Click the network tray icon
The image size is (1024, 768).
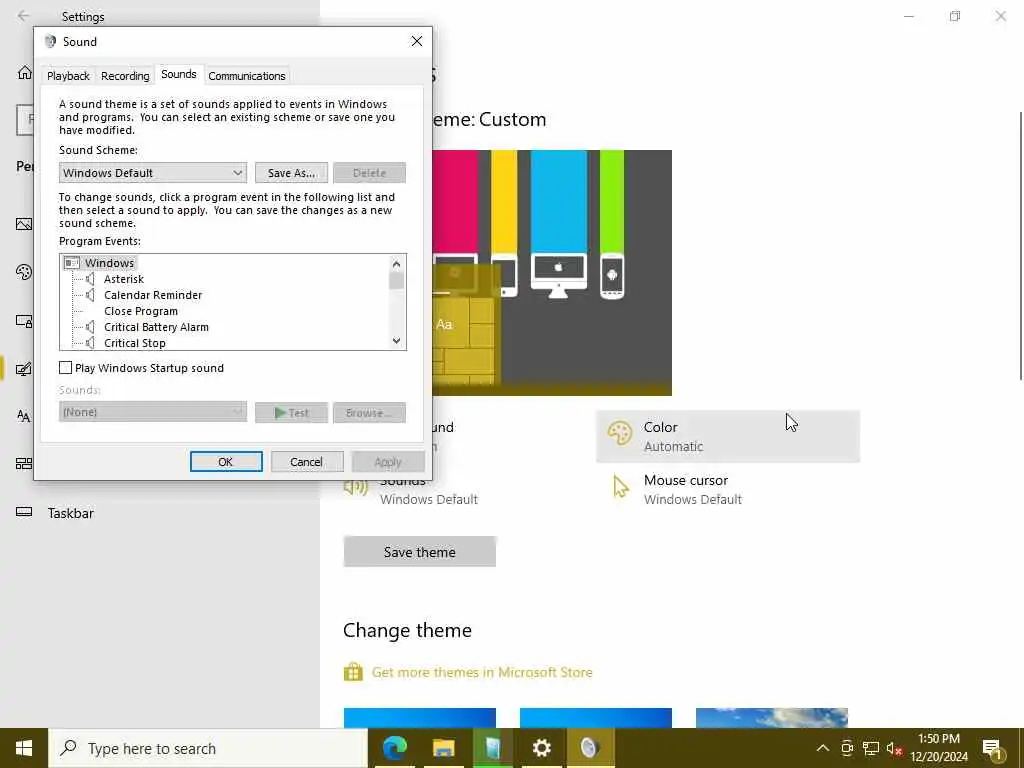pos(871,748)
